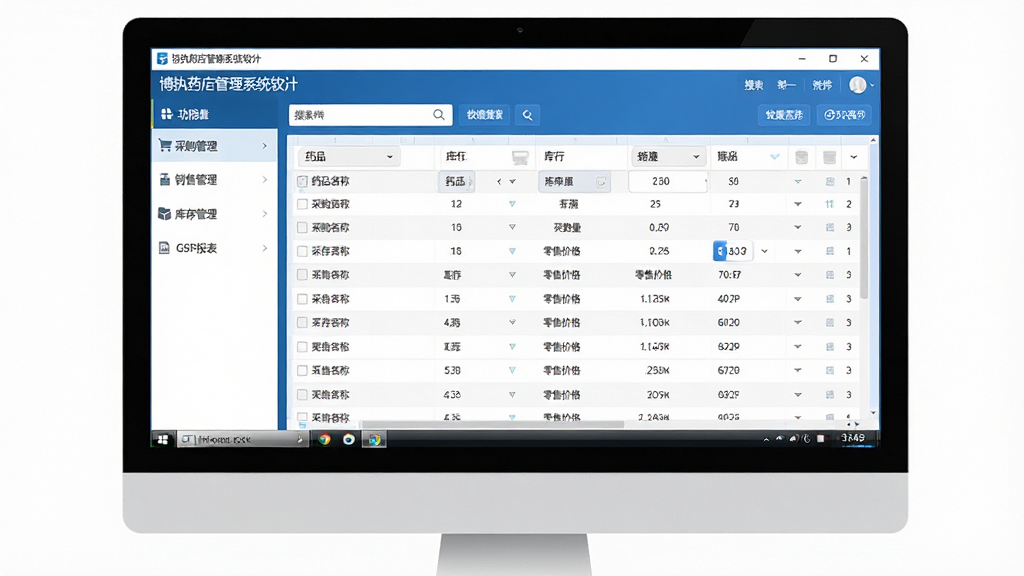Click the highlighted button in the 280 row's second column

(x=456, y=181)
